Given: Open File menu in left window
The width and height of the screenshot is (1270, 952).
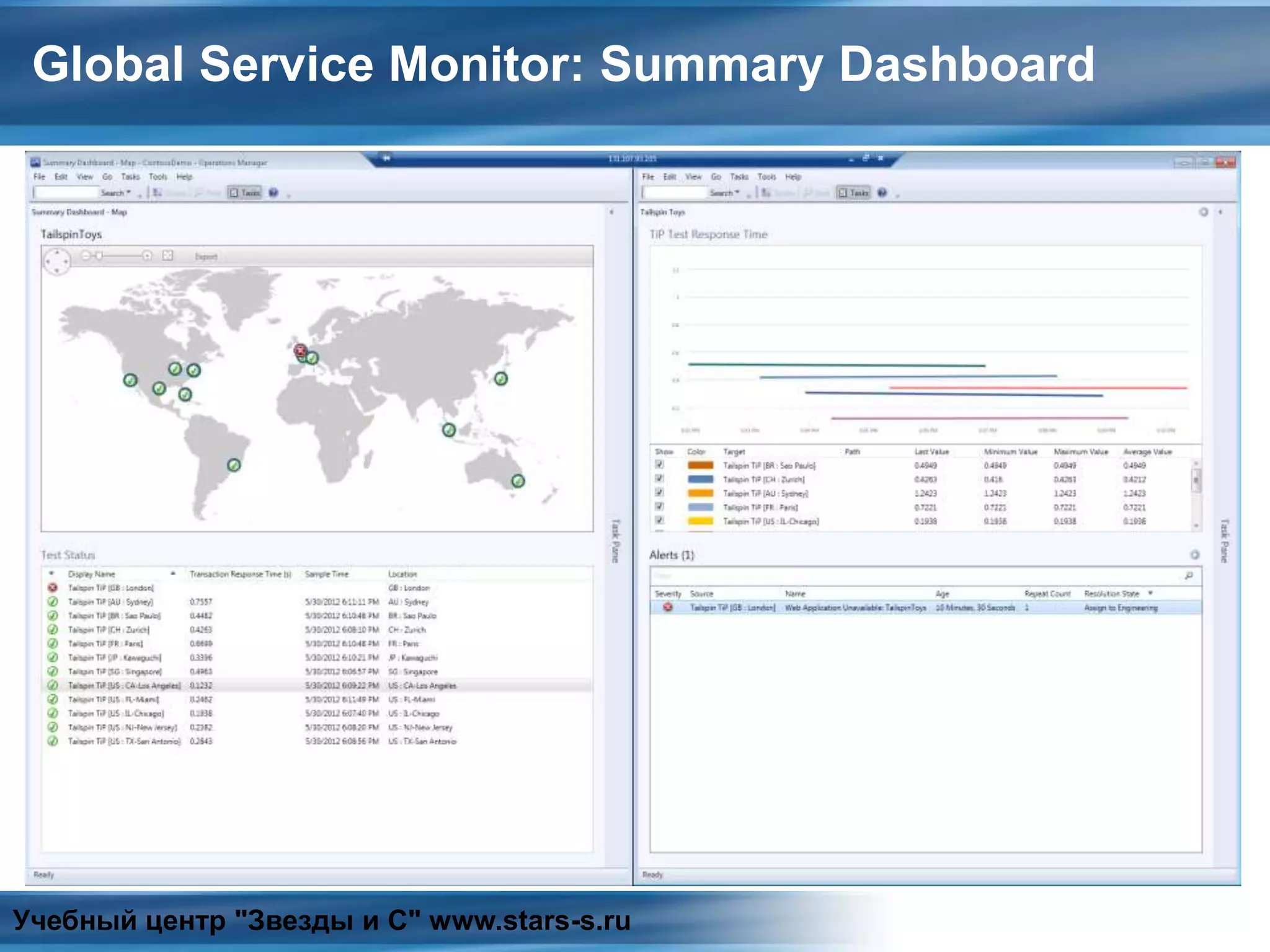Looking at the screenshot, I should coord(39,177).
